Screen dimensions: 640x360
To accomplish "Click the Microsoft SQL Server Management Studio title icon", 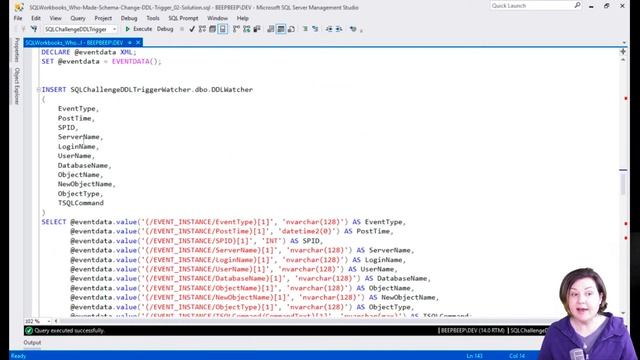I will point(19,7).
